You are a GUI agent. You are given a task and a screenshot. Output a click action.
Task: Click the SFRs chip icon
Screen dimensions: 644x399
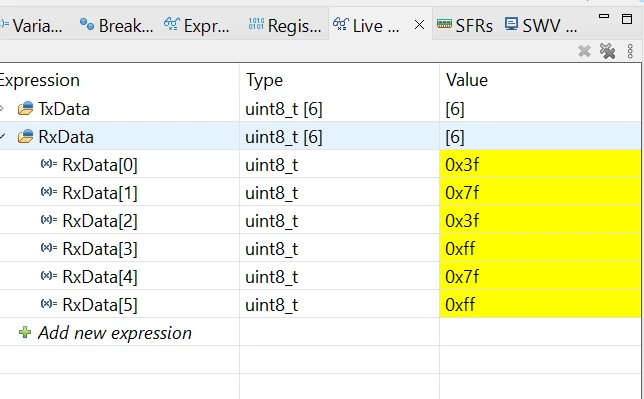[x=444, y=24]
